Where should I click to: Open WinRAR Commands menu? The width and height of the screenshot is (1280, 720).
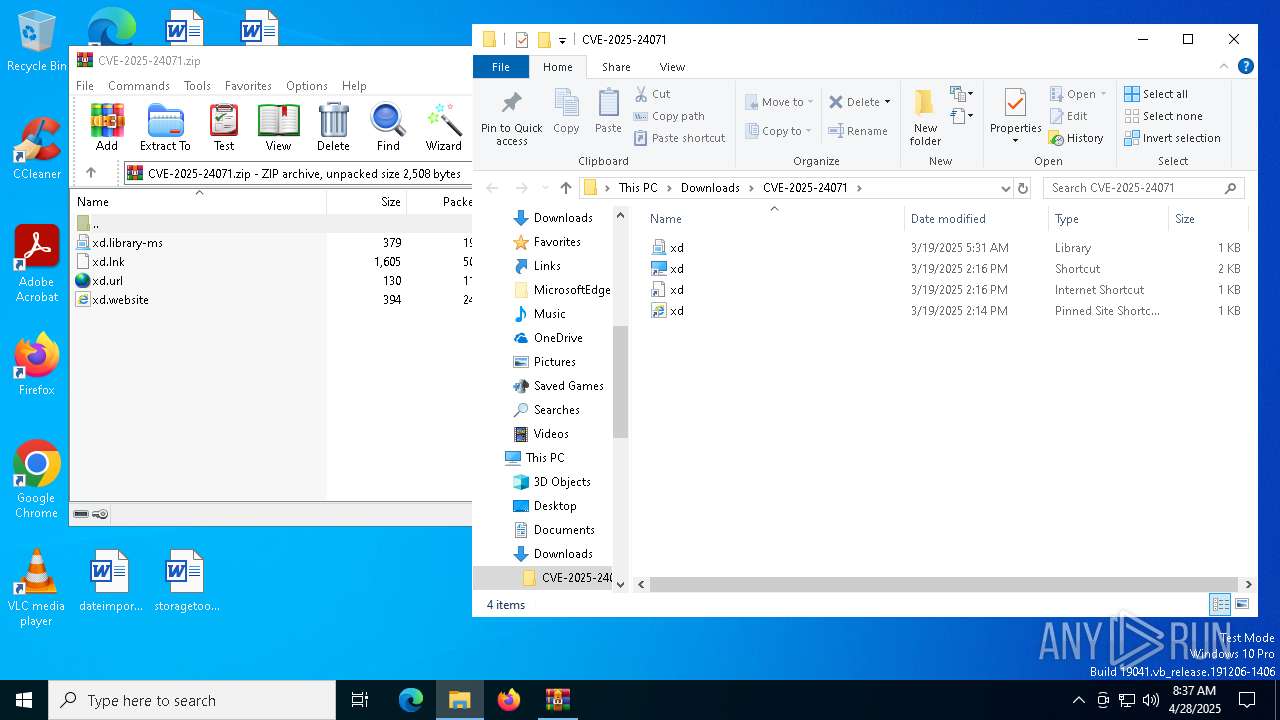pyautogui.click(x=139, y=86)
